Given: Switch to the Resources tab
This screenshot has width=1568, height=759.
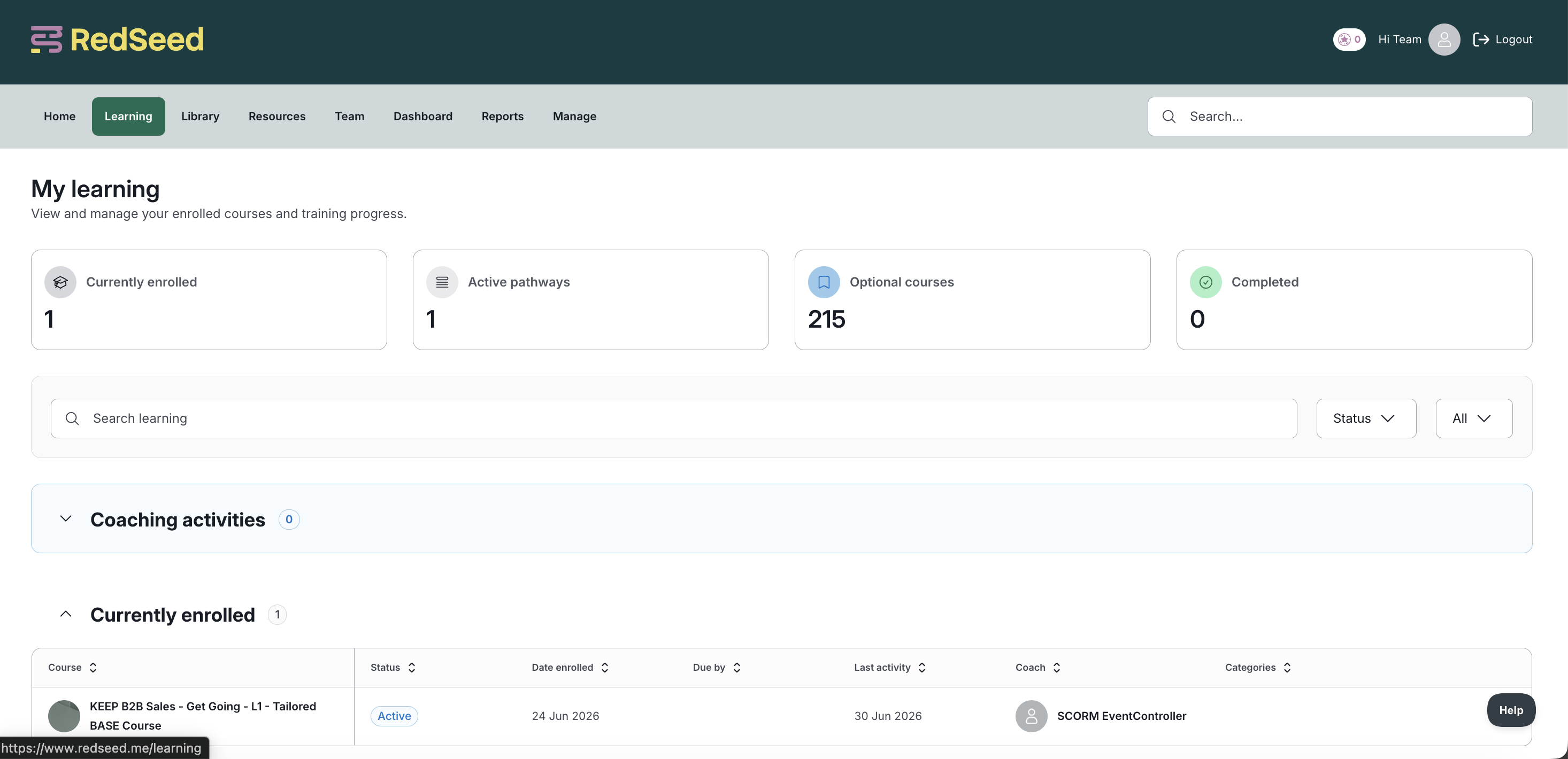Looking at the screenshot, I should (277, 116).
